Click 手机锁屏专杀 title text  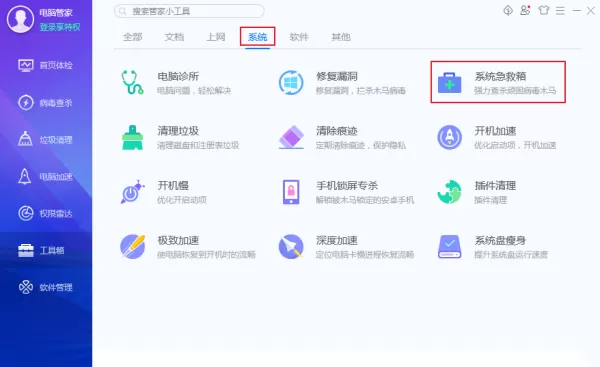[x=347, y=186]
